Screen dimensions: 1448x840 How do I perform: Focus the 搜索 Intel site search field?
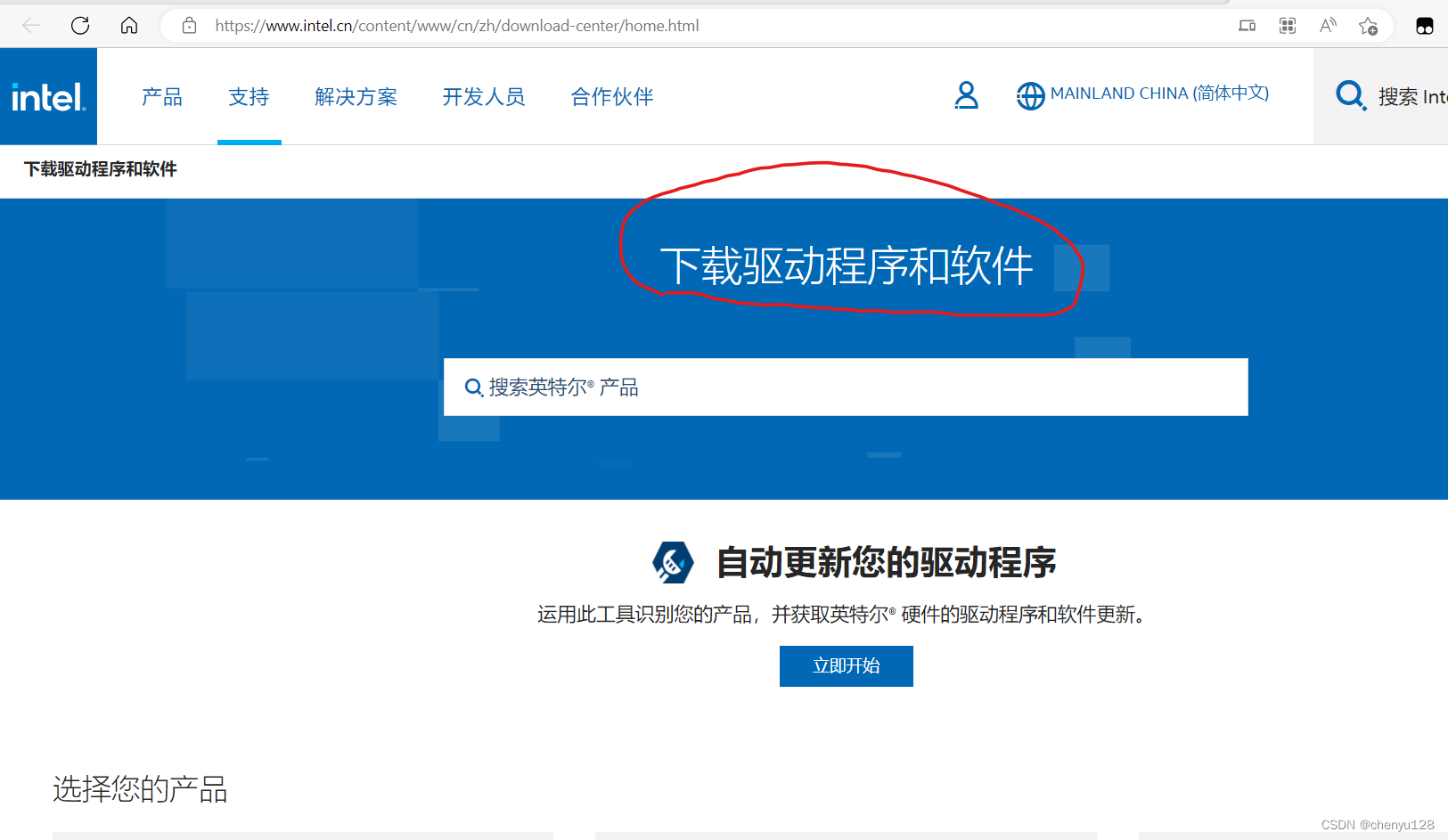(1412, 96)
